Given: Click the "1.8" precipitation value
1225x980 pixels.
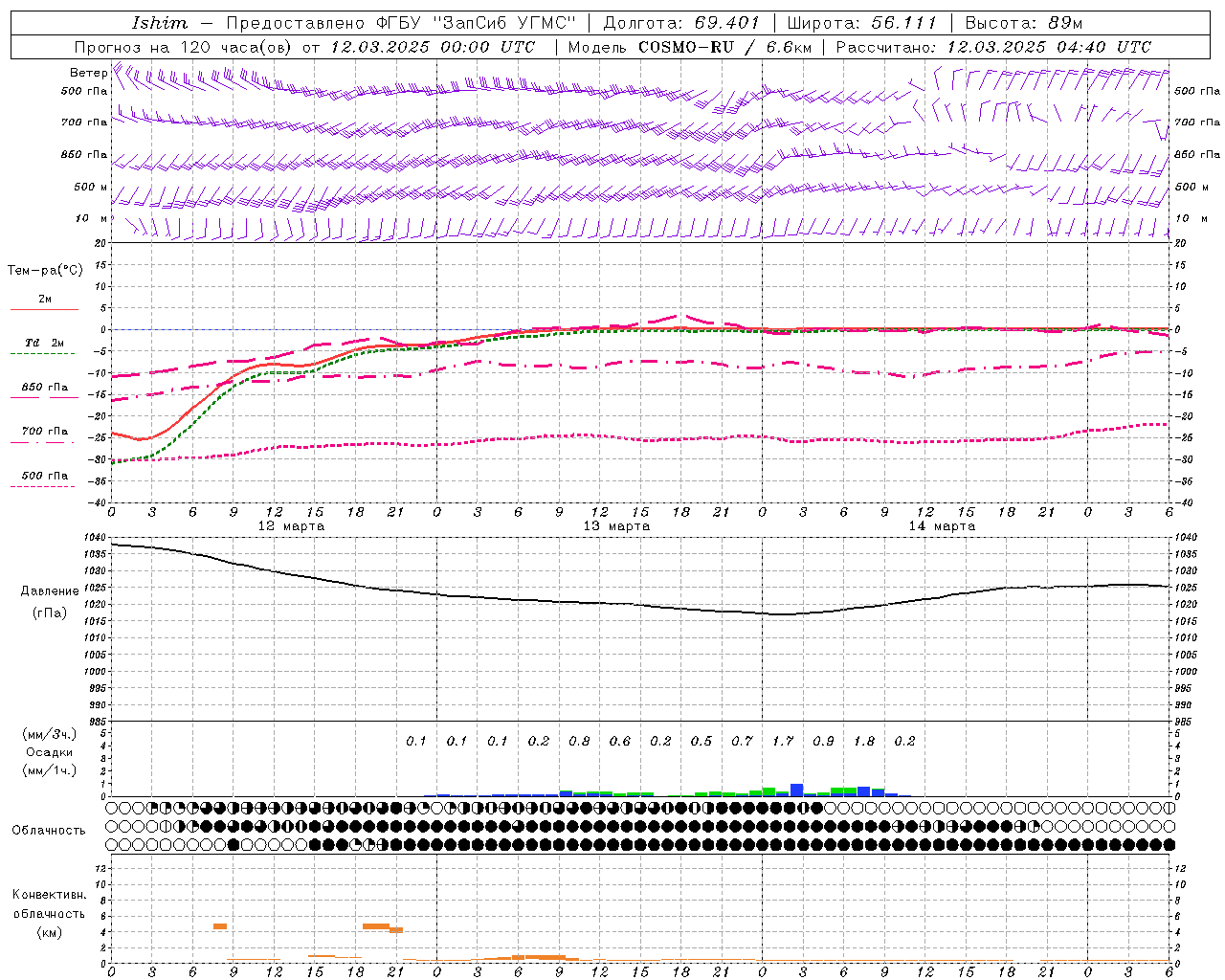Looking at the screenshot, I should [864, 741].
